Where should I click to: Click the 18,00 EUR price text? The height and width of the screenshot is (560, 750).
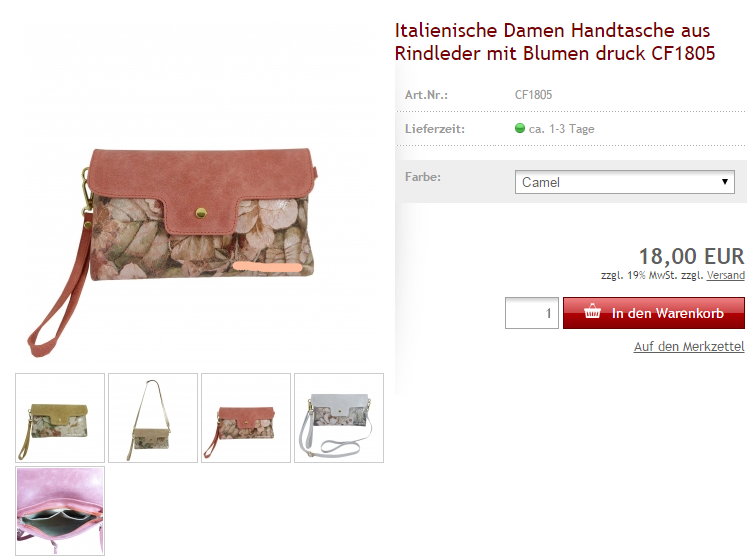[692, 256]
